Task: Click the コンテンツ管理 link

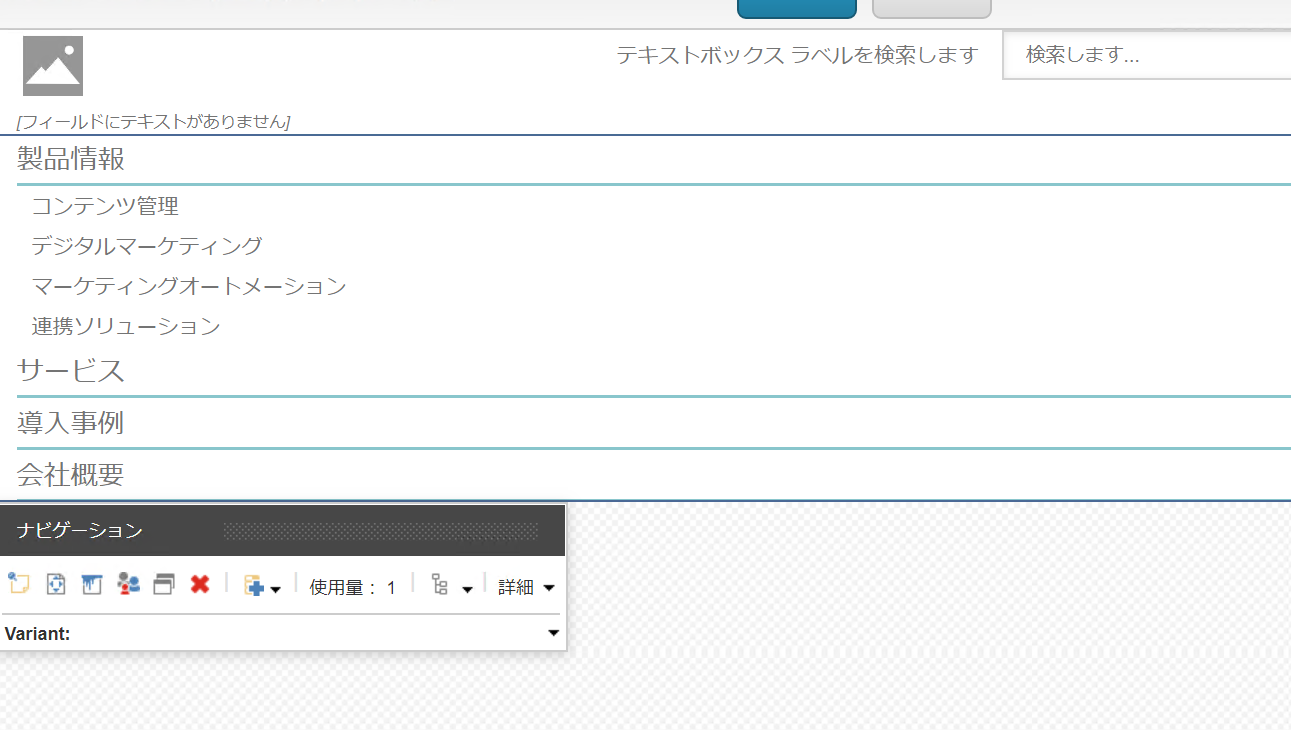Action: click(x=105, y=207)
